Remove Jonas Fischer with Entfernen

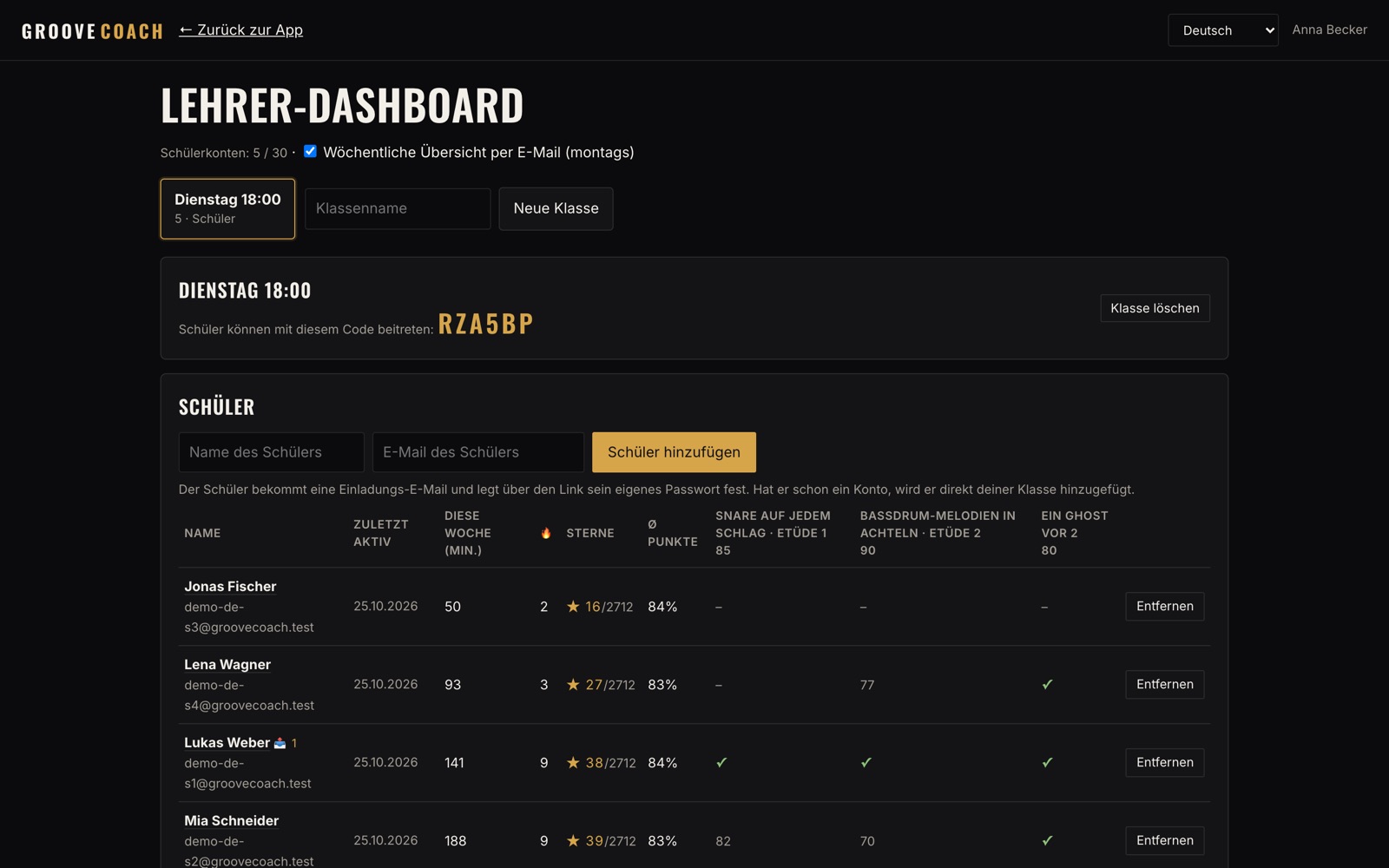(1164, 607)
